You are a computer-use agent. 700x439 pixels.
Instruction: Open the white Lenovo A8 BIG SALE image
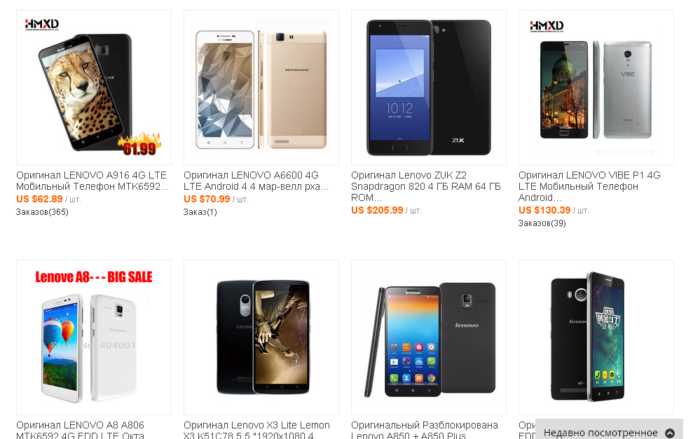tap(94, 338)
